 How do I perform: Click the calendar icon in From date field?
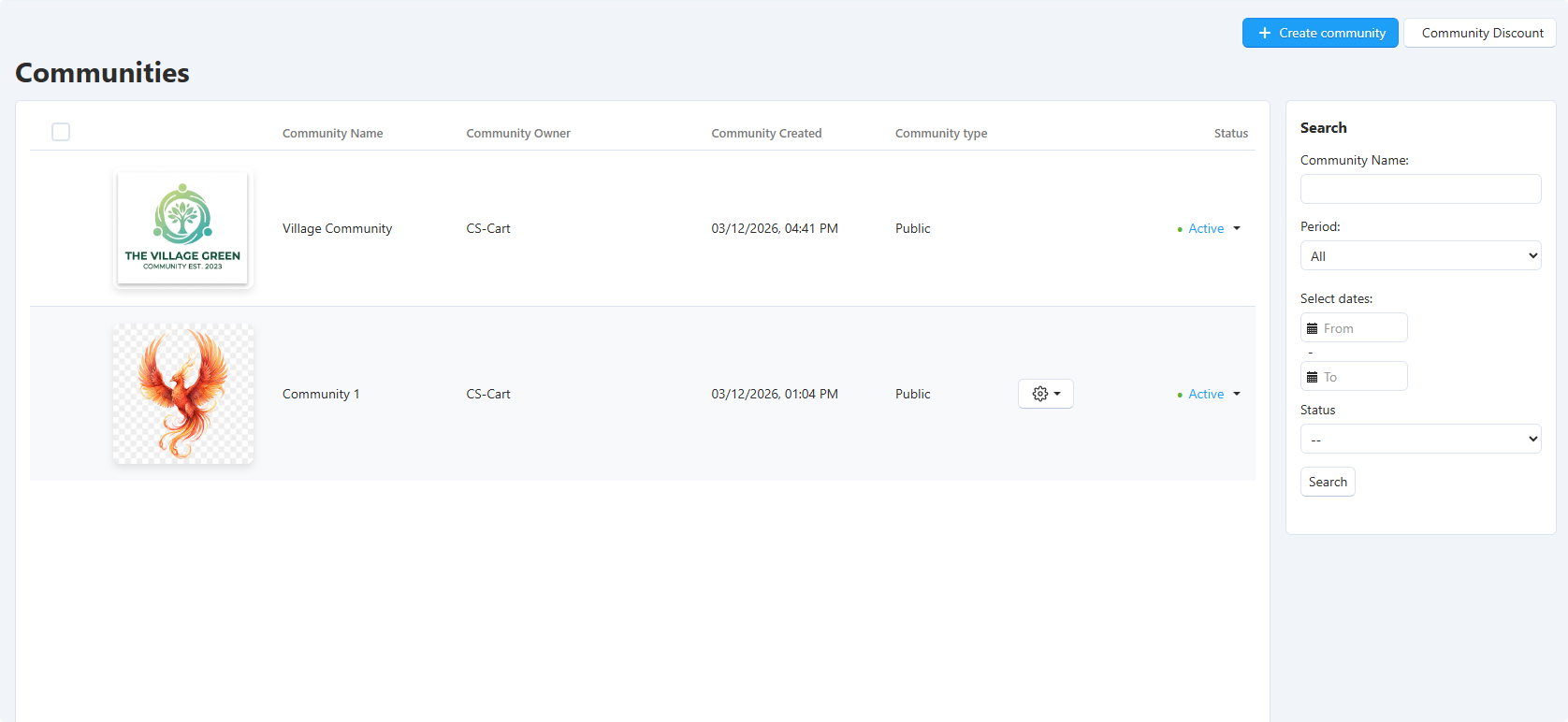pos(1312,328)
